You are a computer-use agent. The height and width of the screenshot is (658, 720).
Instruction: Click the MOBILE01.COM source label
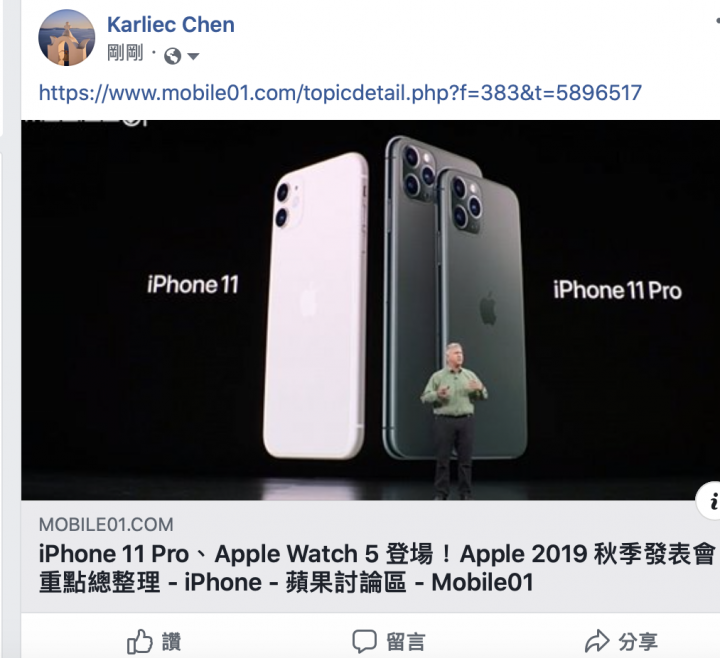(x=106, y=524)
